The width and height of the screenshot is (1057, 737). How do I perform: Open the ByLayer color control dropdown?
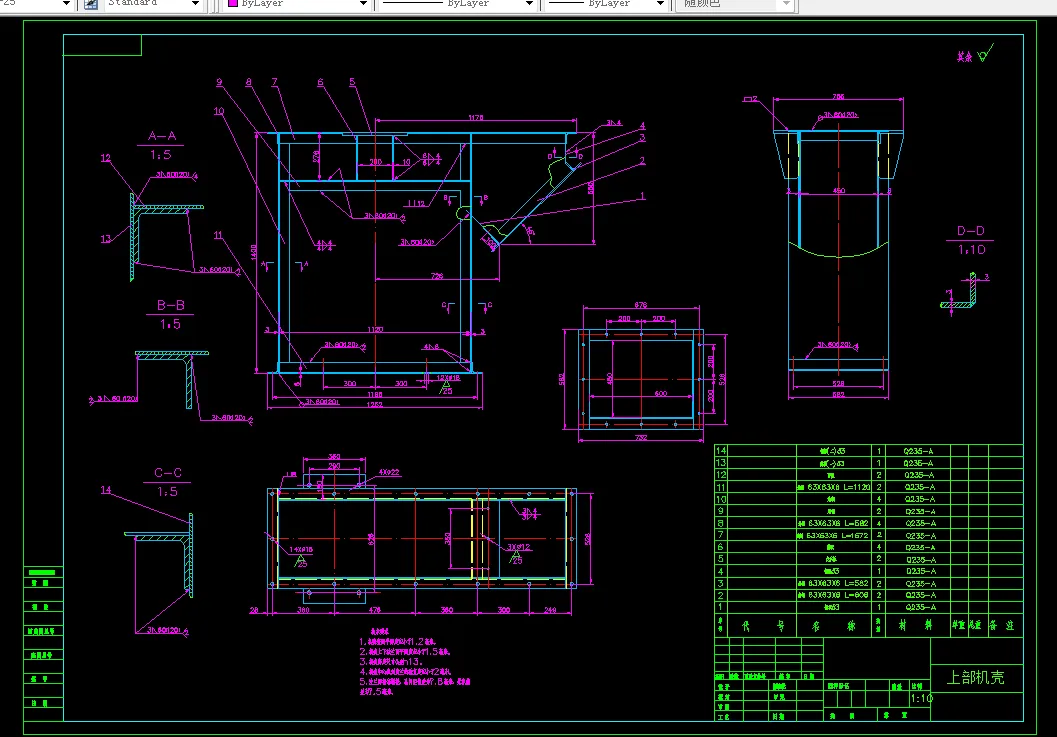(363, 4)
